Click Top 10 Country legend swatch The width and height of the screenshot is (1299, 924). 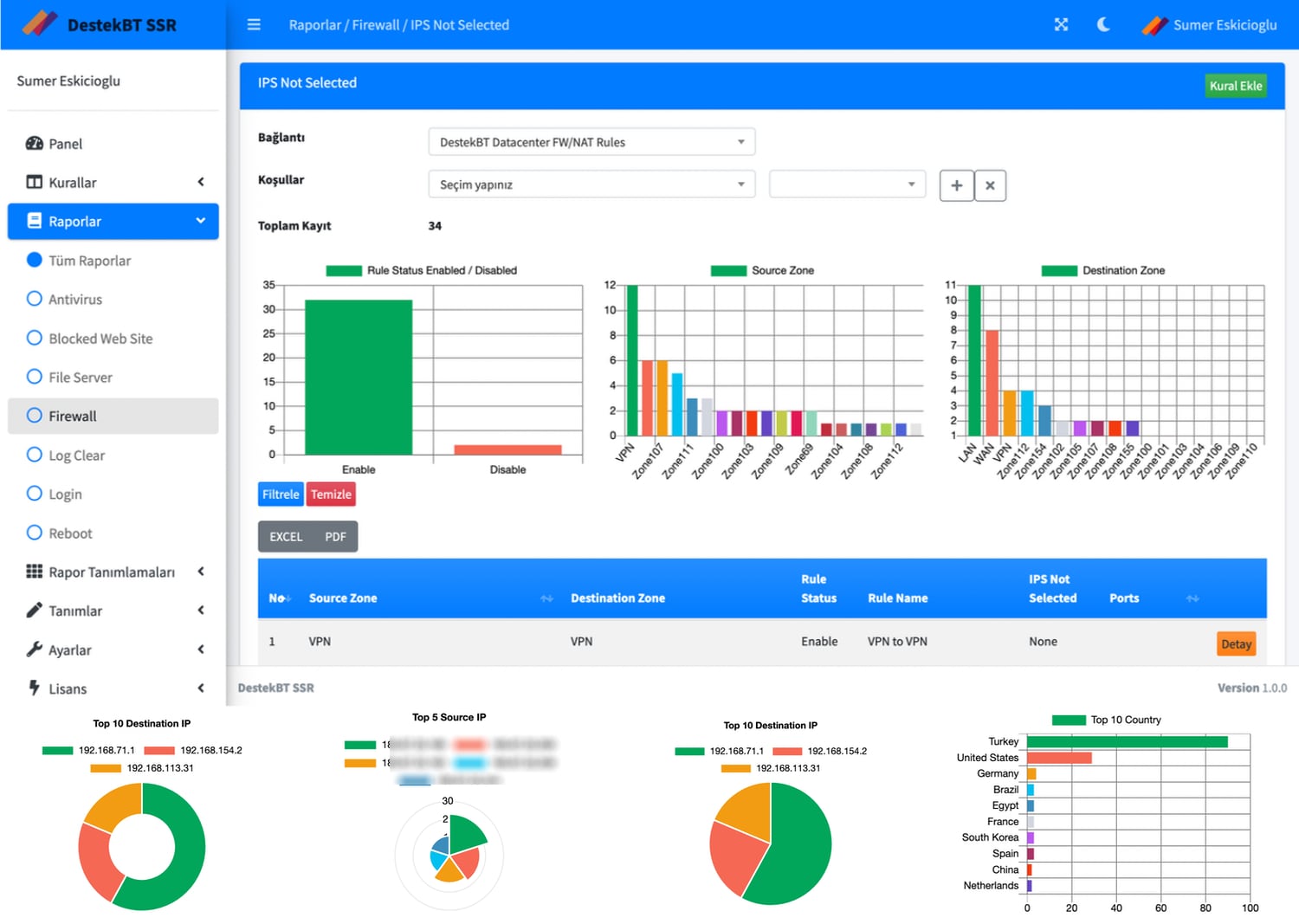click(1069, 720)
